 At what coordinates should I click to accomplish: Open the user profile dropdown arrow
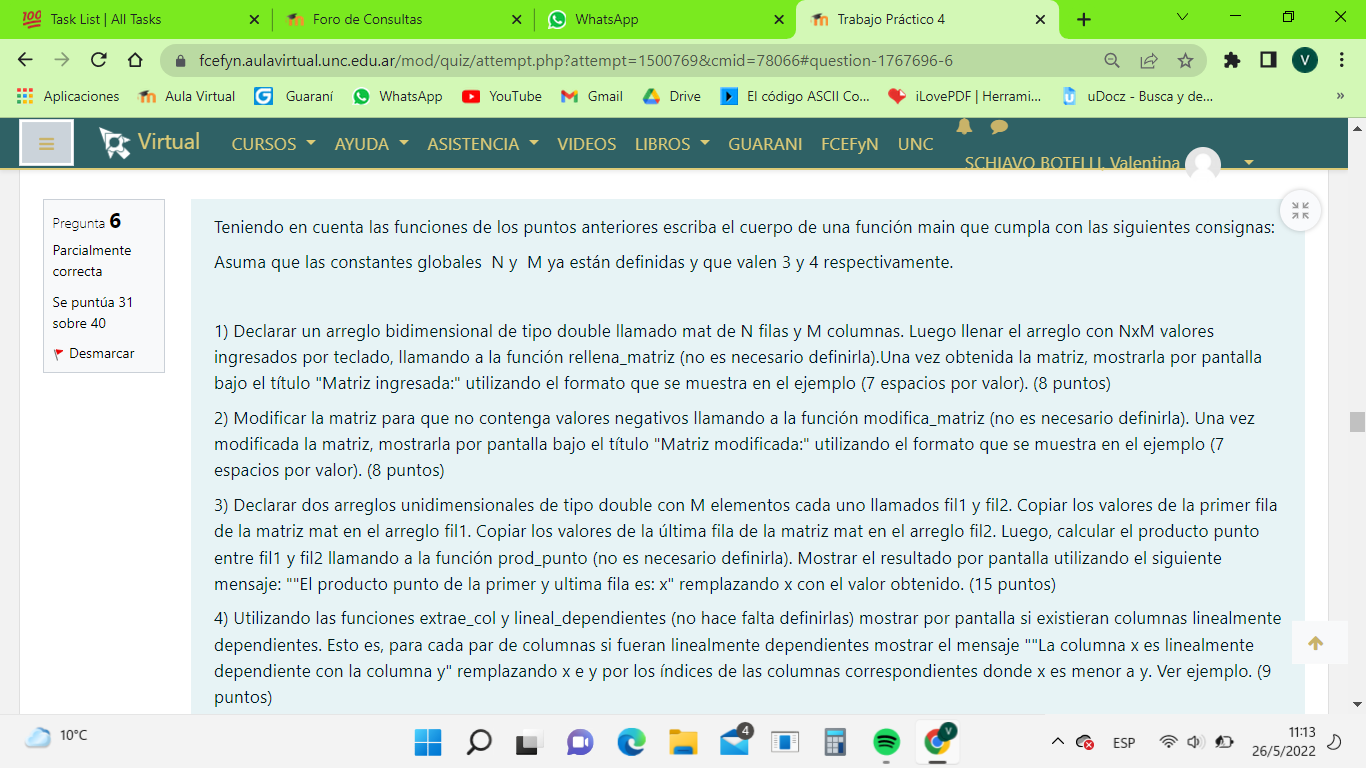click(x=1248, y=162)
